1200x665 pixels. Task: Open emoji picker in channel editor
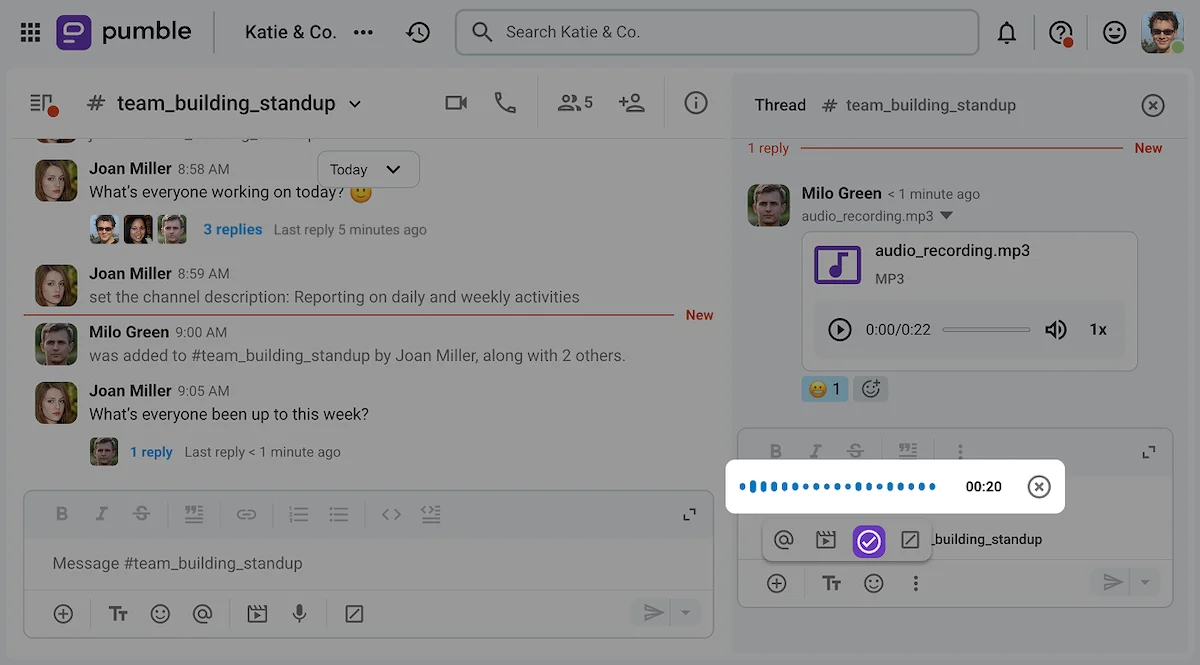pyautogui.click(x=160, y=613)
